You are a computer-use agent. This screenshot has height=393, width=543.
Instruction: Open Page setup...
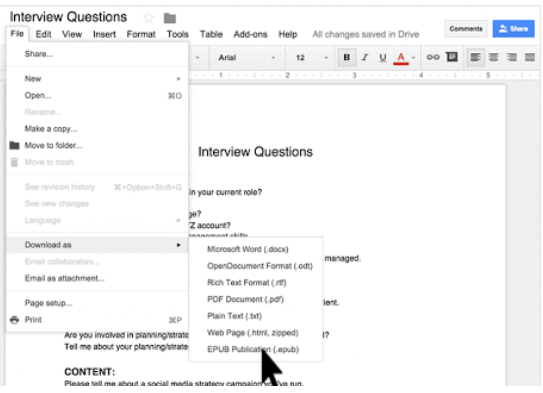coord(97,303)
